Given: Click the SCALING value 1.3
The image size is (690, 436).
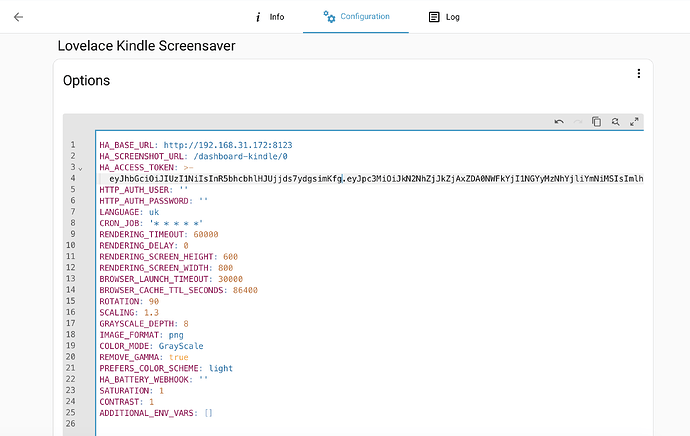Looking at the screenshot, I should pyautogui.click(x=151, y=313).
